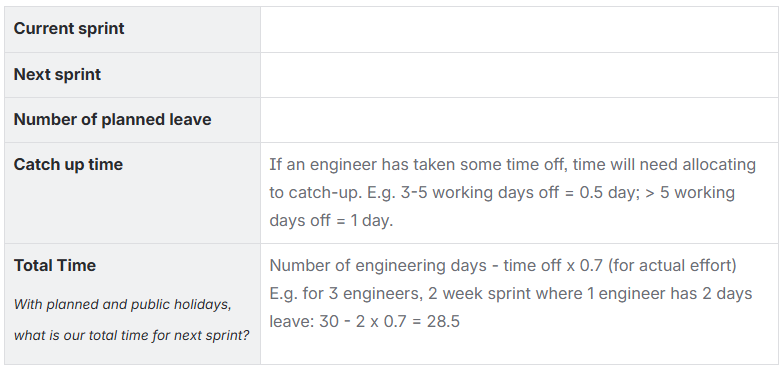Click the empty Current sprint value cell
This screenshot has width=782, height=368.
[519, 29]
